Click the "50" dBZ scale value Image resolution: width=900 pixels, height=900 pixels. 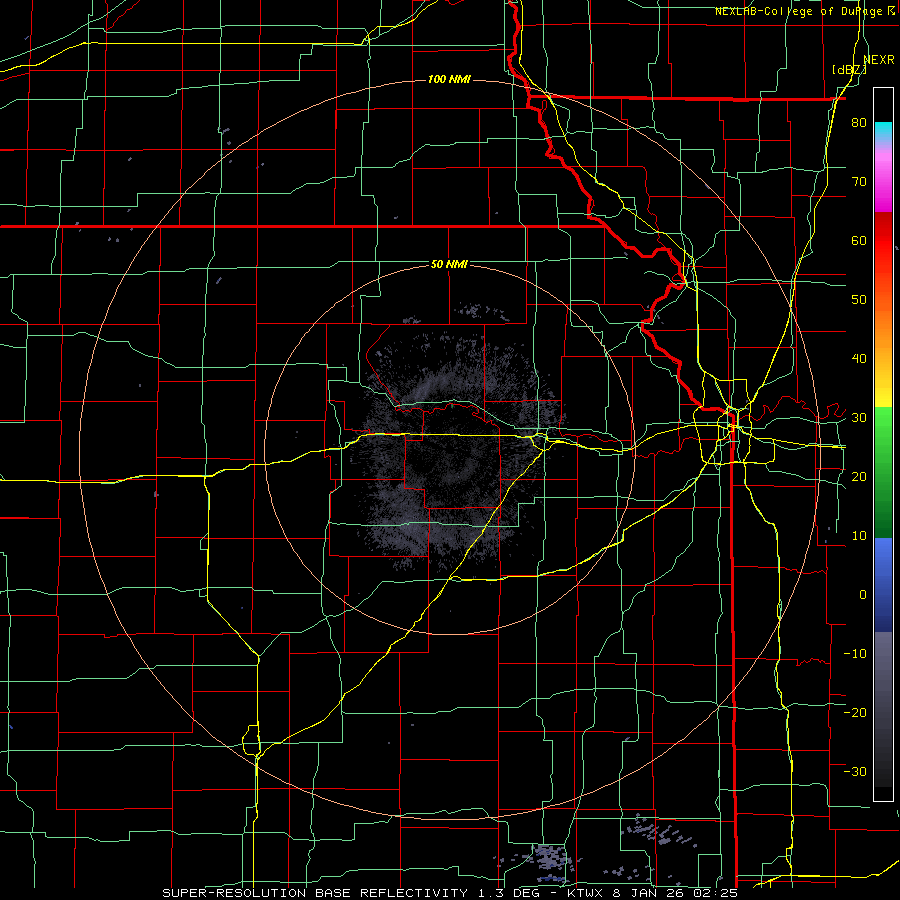[859, 300]
